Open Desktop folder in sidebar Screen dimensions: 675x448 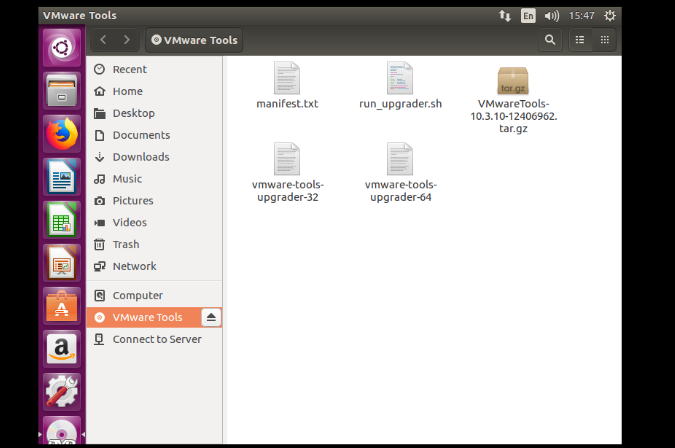(154, 113)
